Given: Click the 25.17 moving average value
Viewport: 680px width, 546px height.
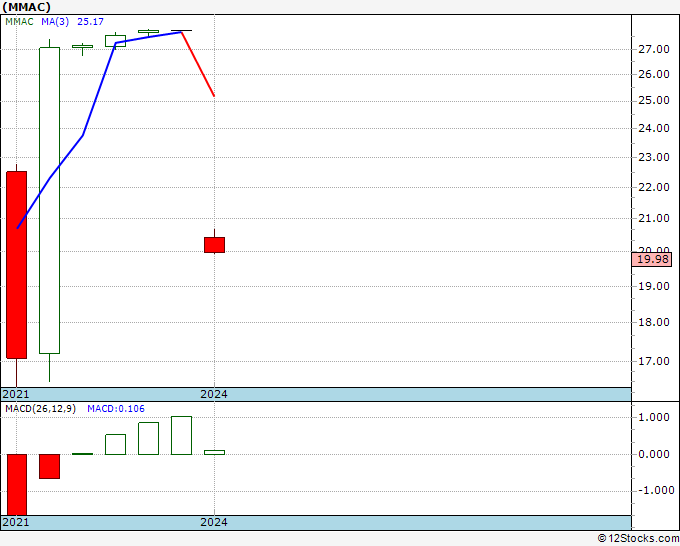Looking at the screenshot, I should 90,21.
